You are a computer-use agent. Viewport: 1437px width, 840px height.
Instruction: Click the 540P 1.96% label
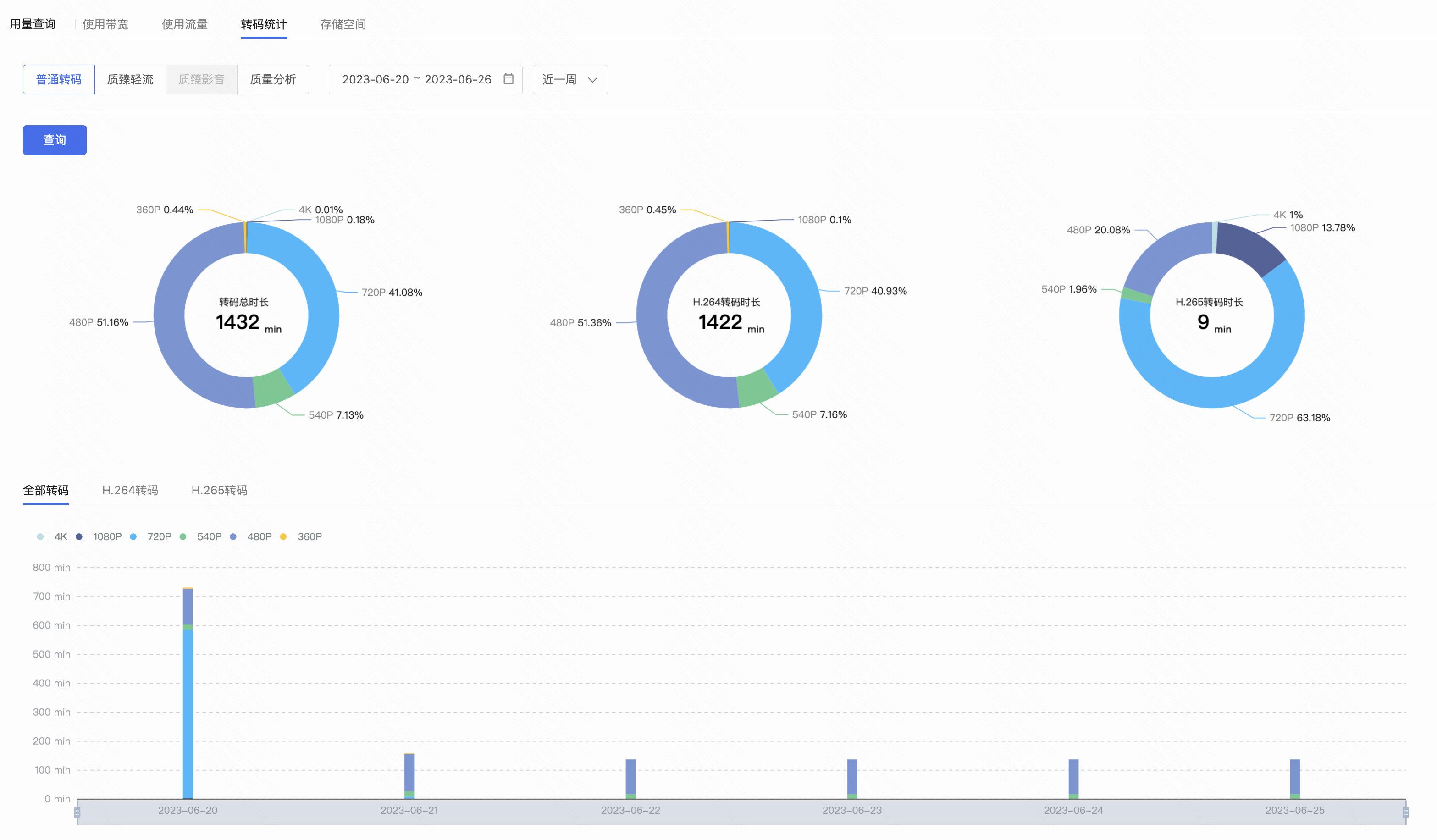tap(1069, 290)
